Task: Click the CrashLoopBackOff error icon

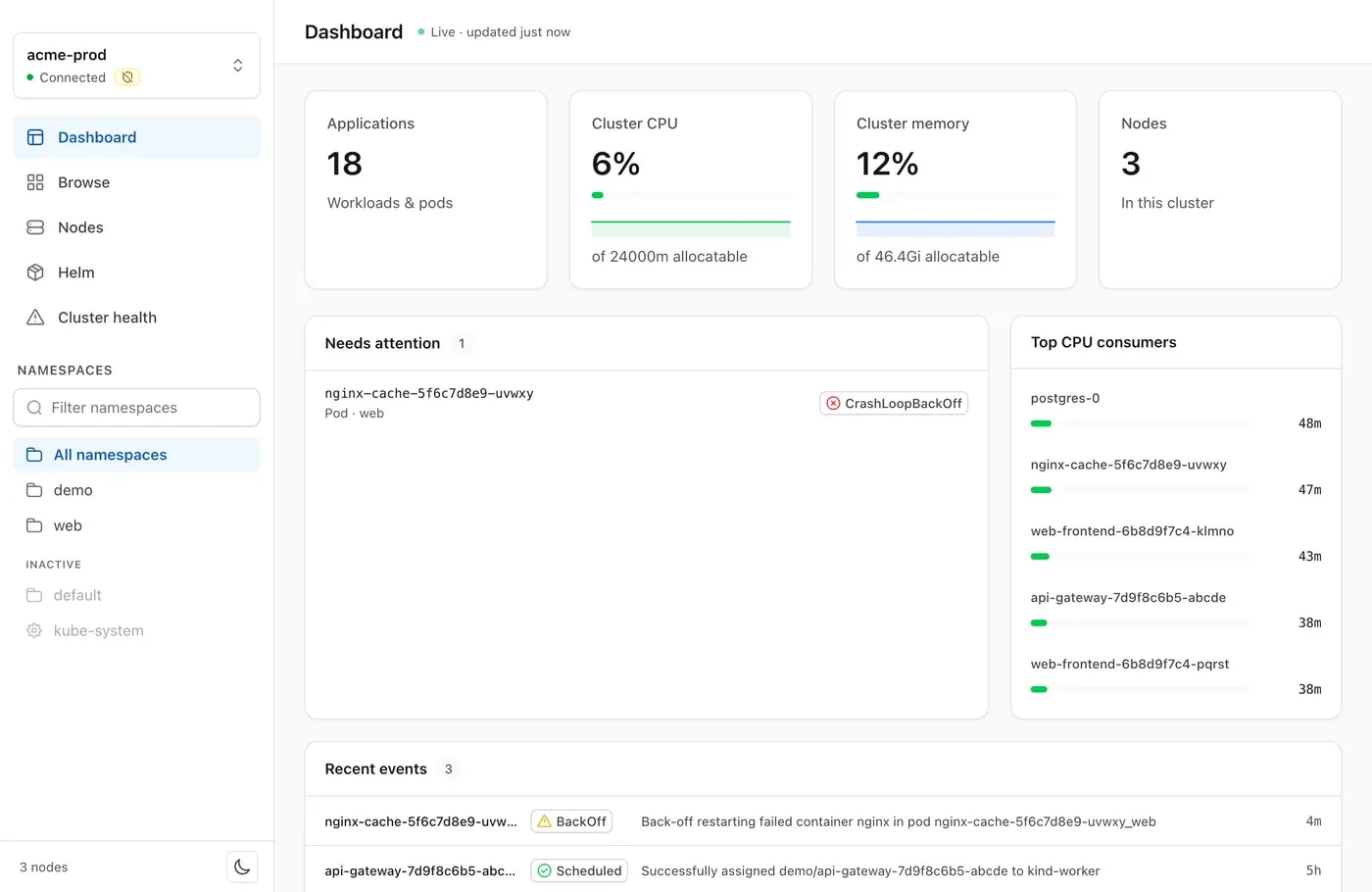Action: tap(833, 404)
